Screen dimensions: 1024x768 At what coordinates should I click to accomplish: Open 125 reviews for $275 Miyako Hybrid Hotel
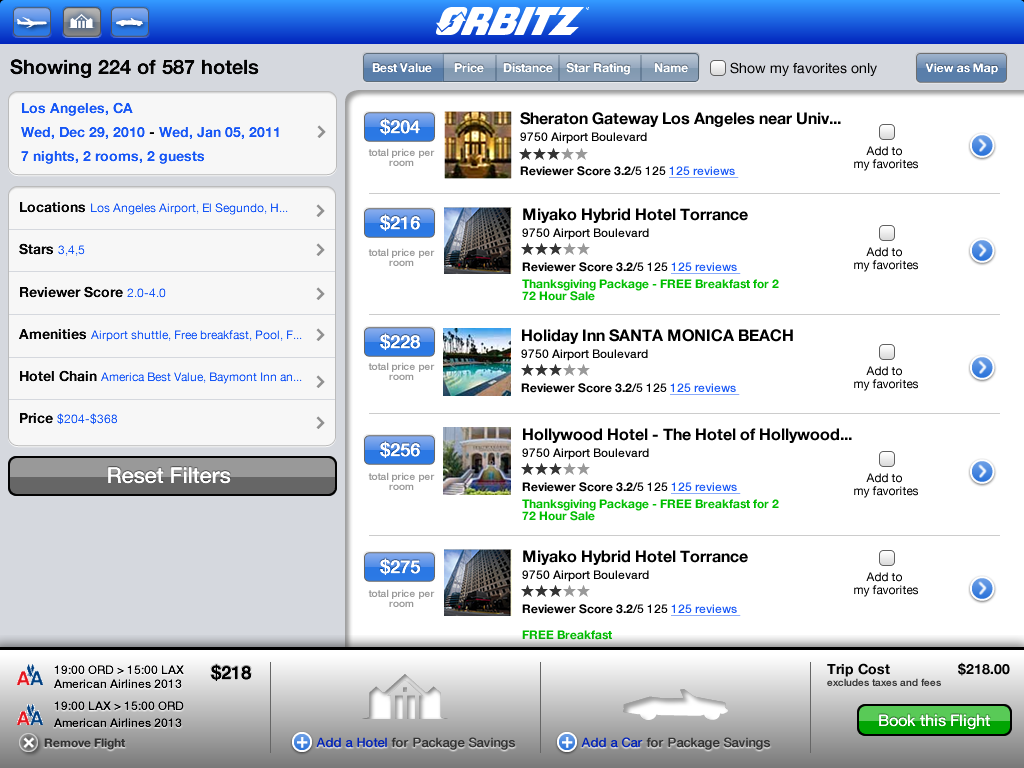[x=704, y=609]
